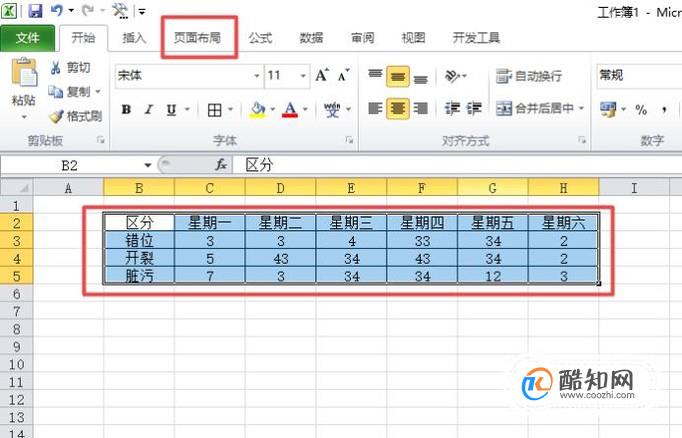Apply the Percent Style % button
Screen dimensions: 682x438
tap(641, 110)
